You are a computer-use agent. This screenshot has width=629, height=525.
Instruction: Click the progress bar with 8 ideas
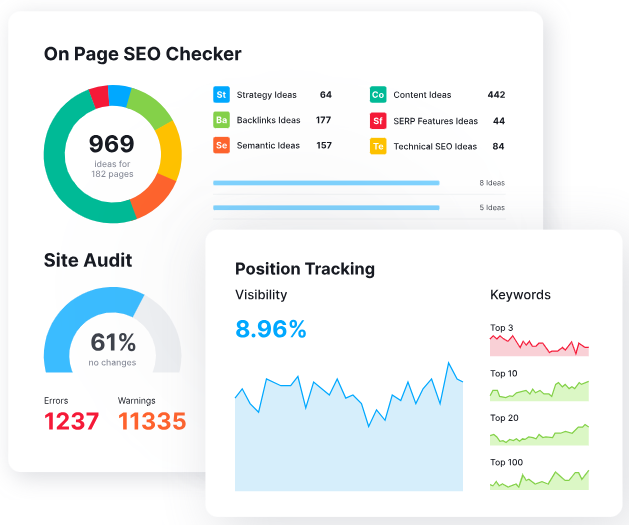tap(326, 183)
